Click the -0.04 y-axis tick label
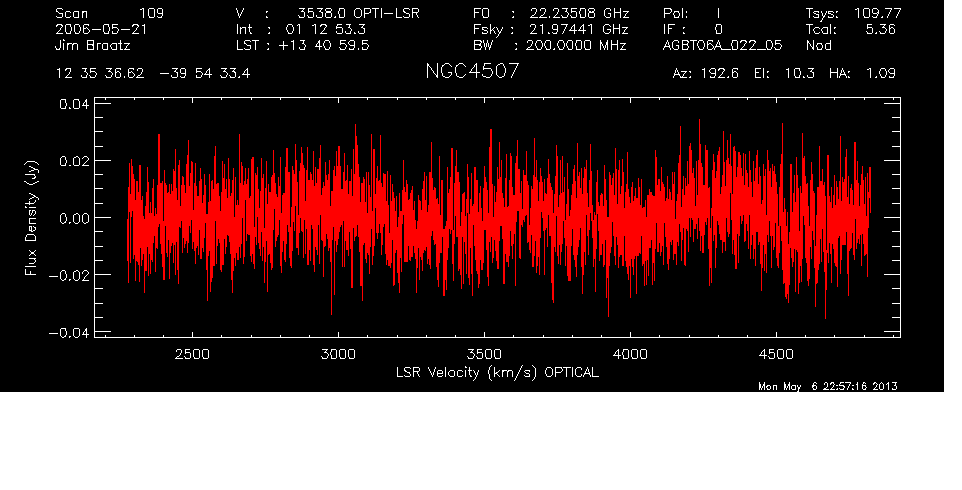This screenshot has width=962, height=490. pos(69,332)
